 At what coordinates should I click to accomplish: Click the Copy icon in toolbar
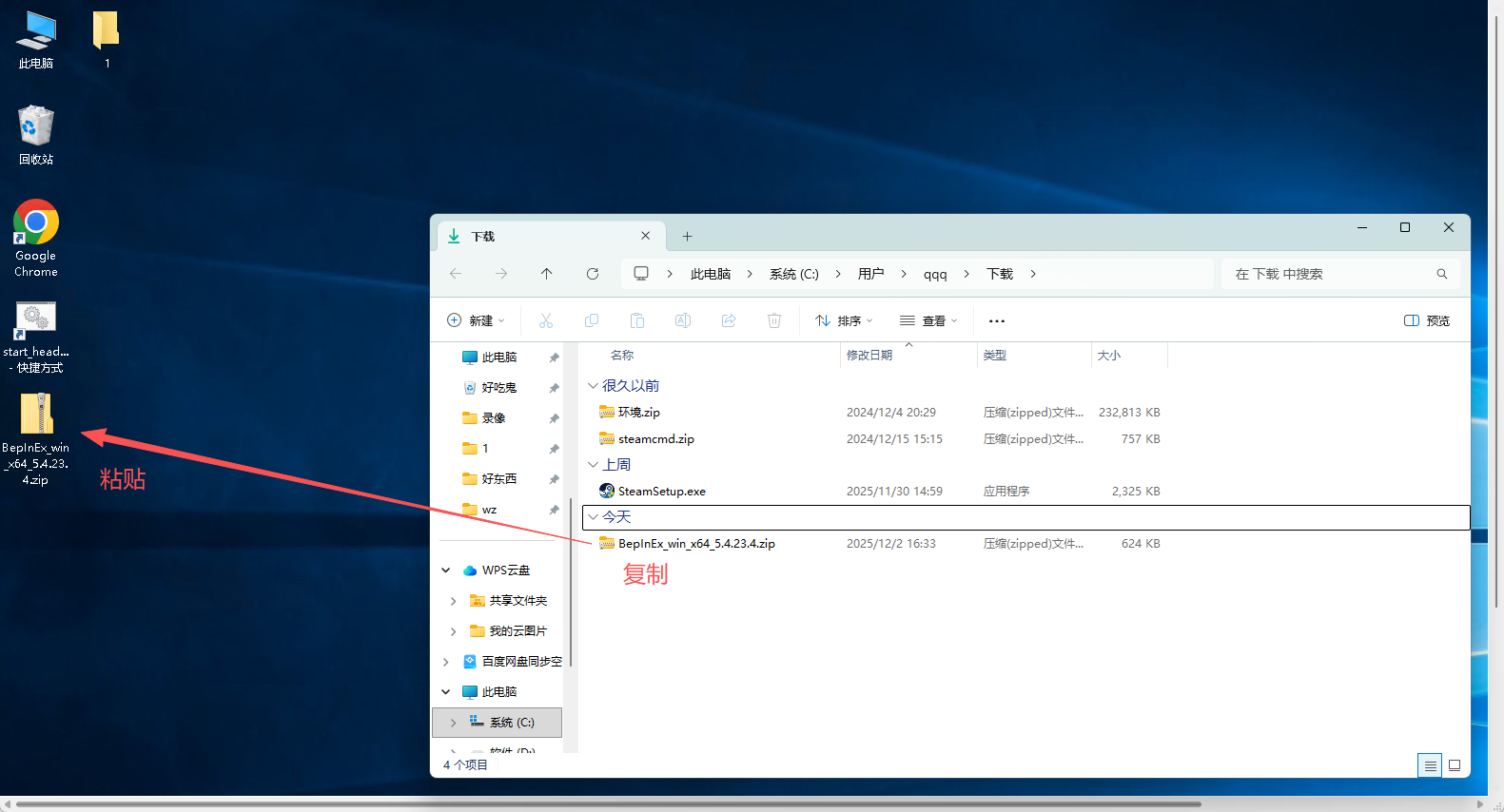point(592,321)
